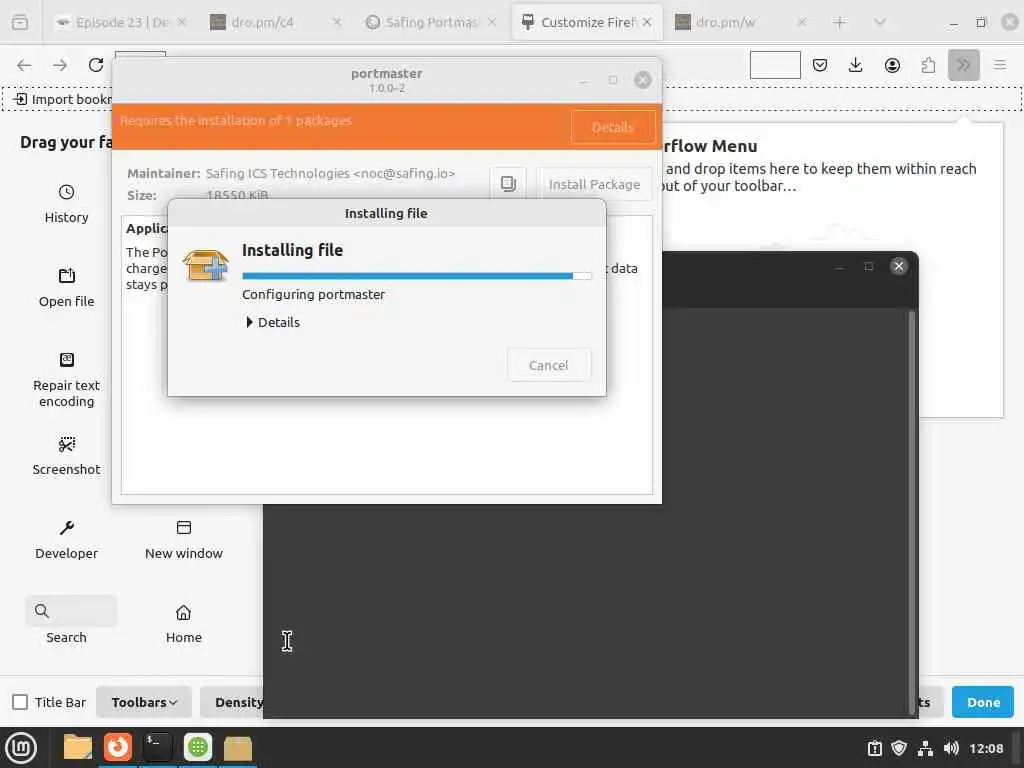The width and height of the screenshot is (1024, 768).
Task: Toggle the Title Bar checkbox
Action: (x=20, y=702)
